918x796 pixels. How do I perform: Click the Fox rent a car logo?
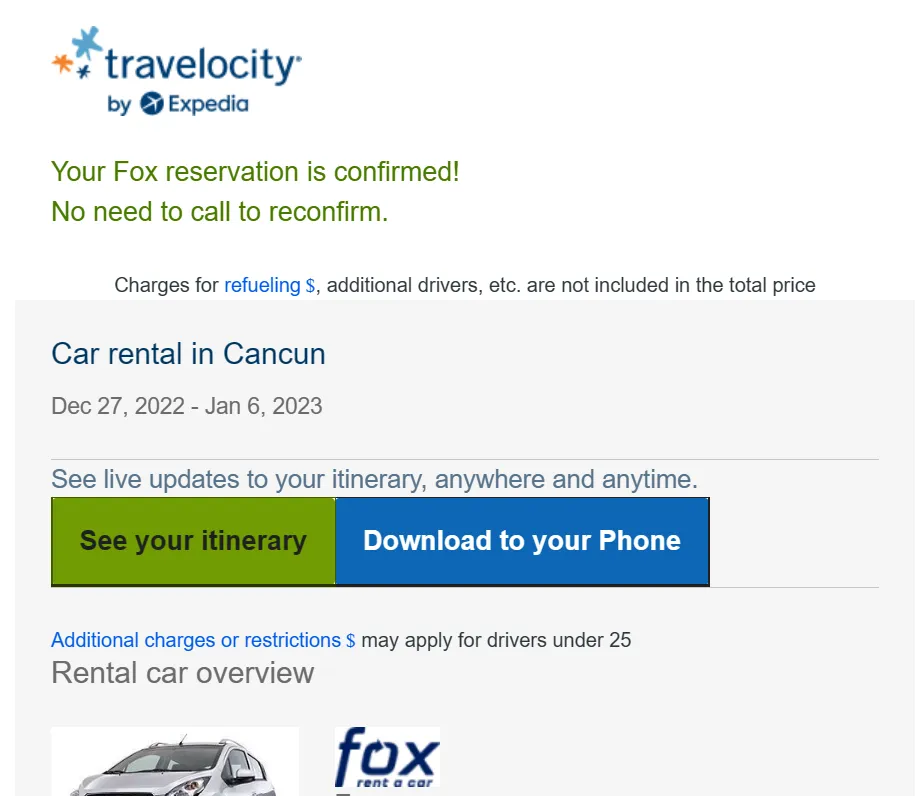387,757
